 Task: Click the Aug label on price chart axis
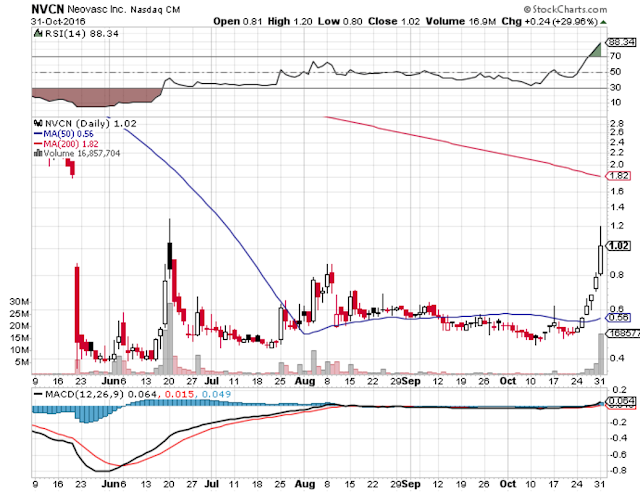[305, 381]
